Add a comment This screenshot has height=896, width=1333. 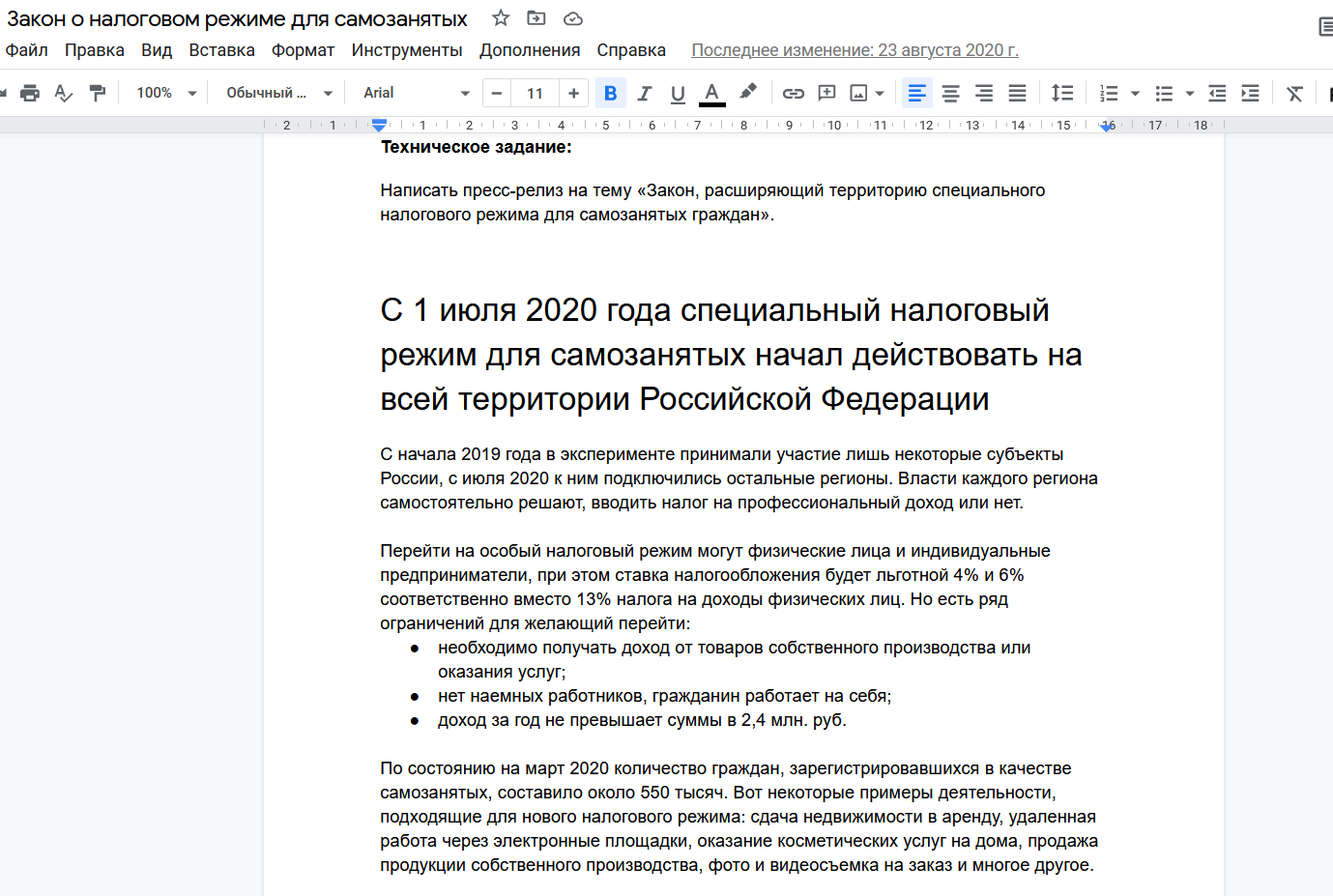pyautogui.click(x=826, y=93)
